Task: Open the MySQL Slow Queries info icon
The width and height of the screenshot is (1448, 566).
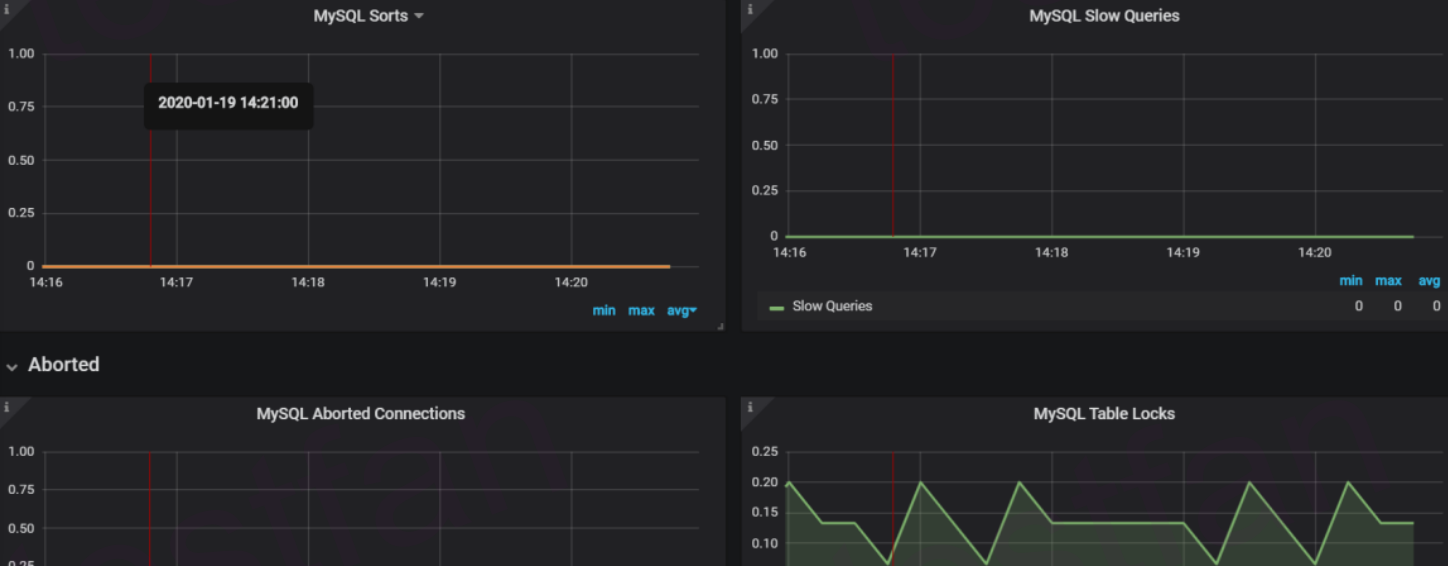Action: (749, 8)
